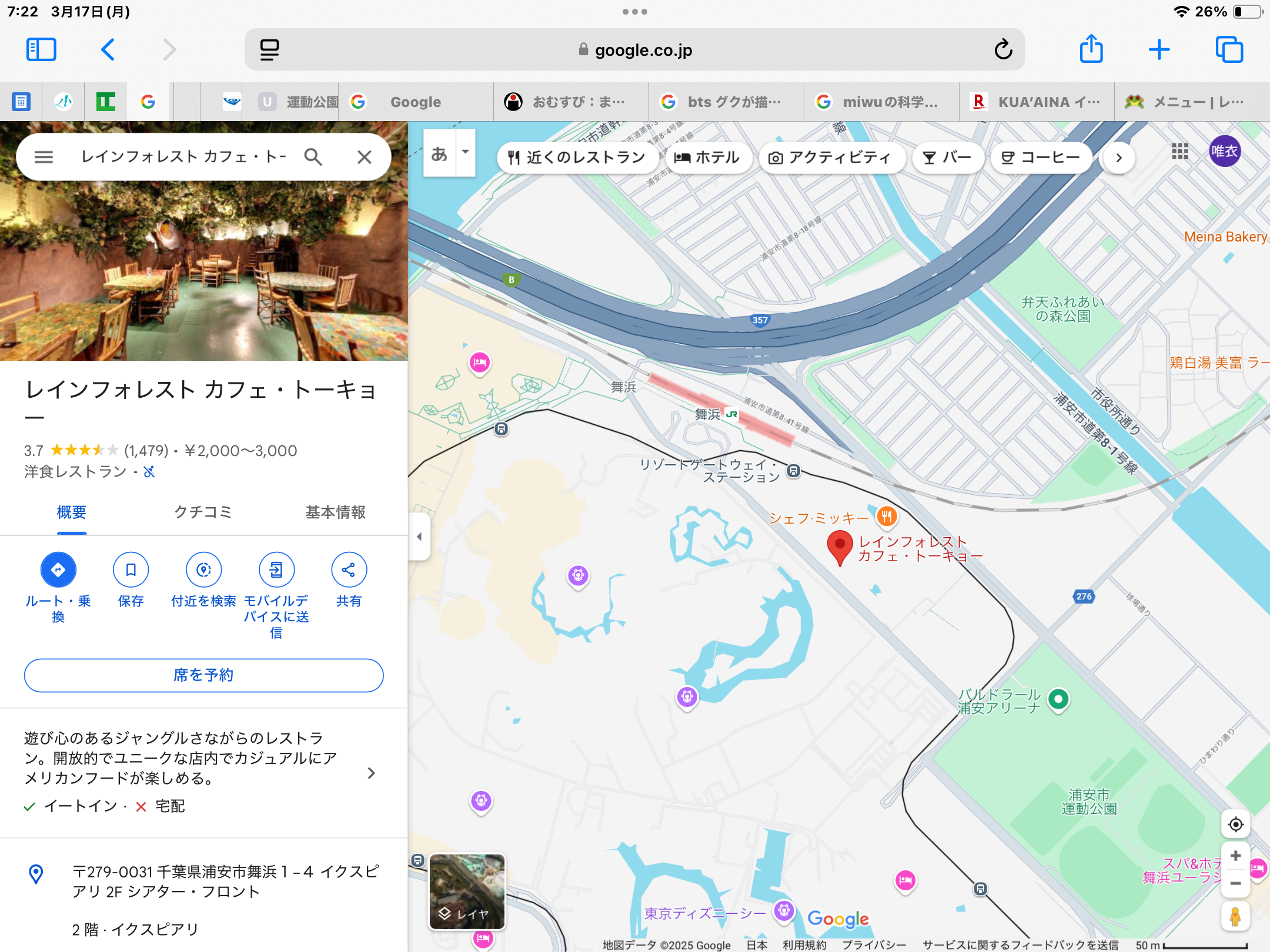Switch to the クチコミ tab
This screenshot has width=1270, height=952.
click(x=203, y=512)
